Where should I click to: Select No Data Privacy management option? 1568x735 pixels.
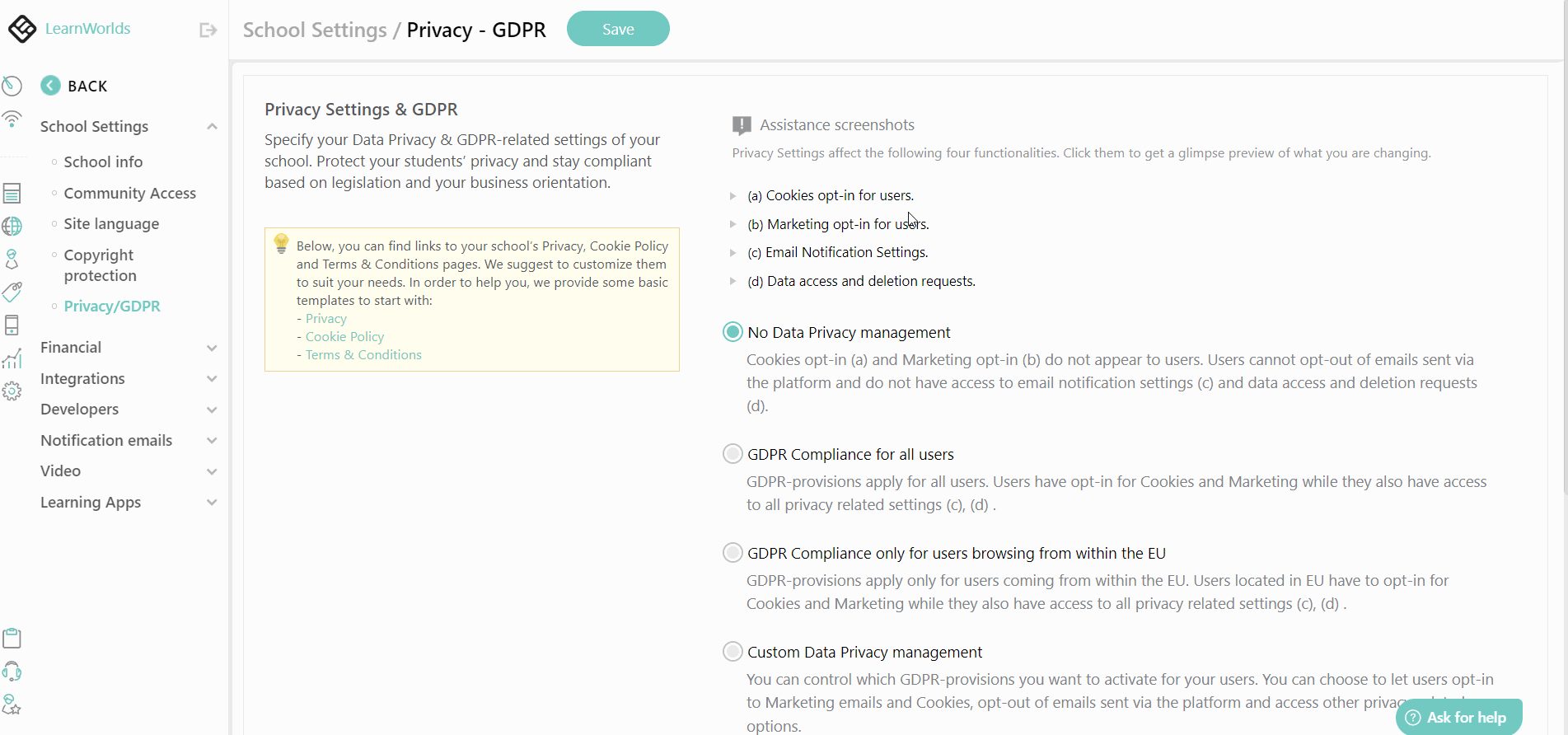click(x=733, y=332)
